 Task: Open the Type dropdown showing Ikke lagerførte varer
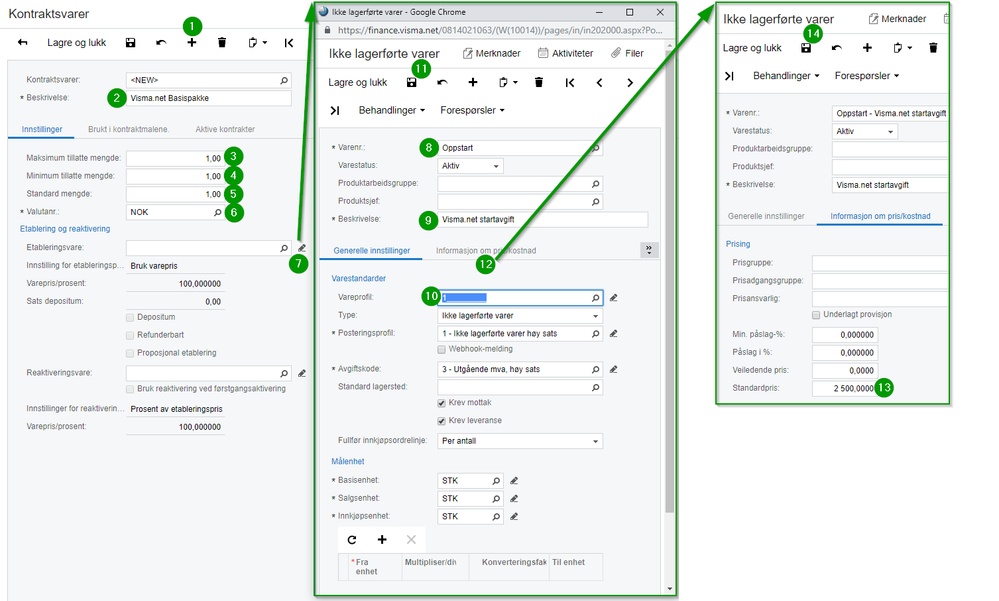(x=520, y=315)
